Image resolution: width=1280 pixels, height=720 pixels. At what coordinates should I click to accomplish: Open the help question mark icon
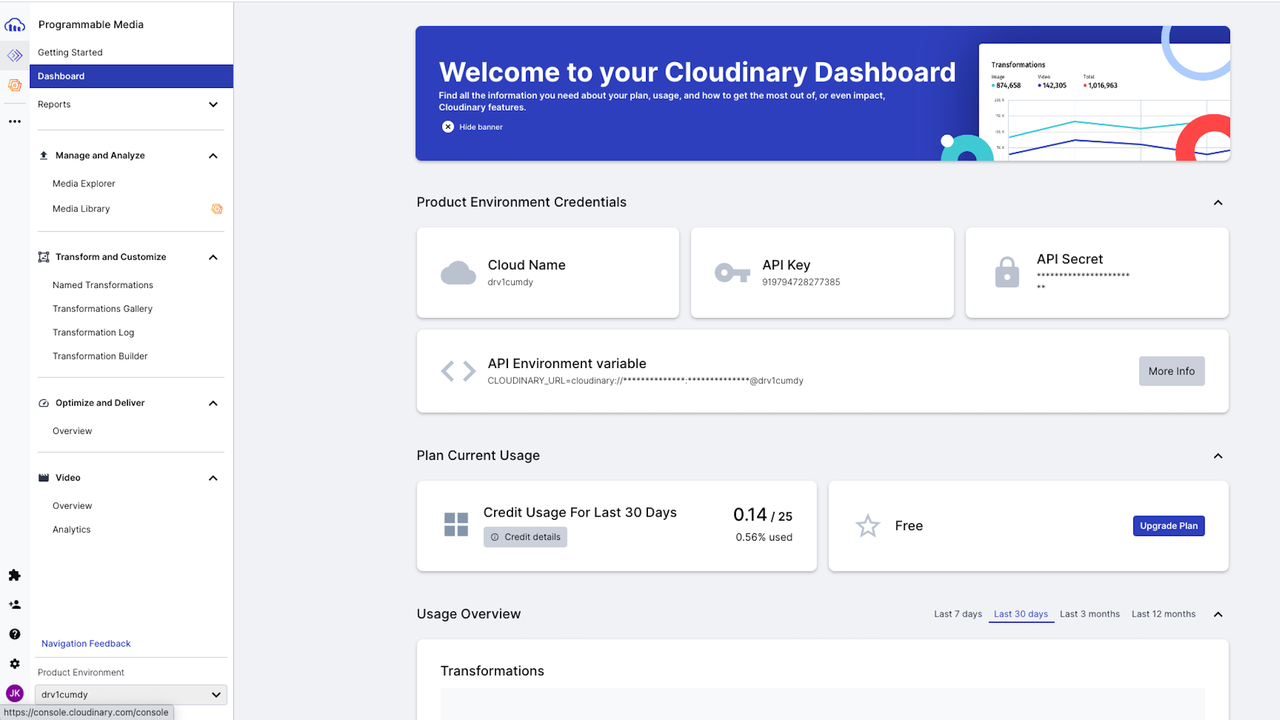[14, 634]
